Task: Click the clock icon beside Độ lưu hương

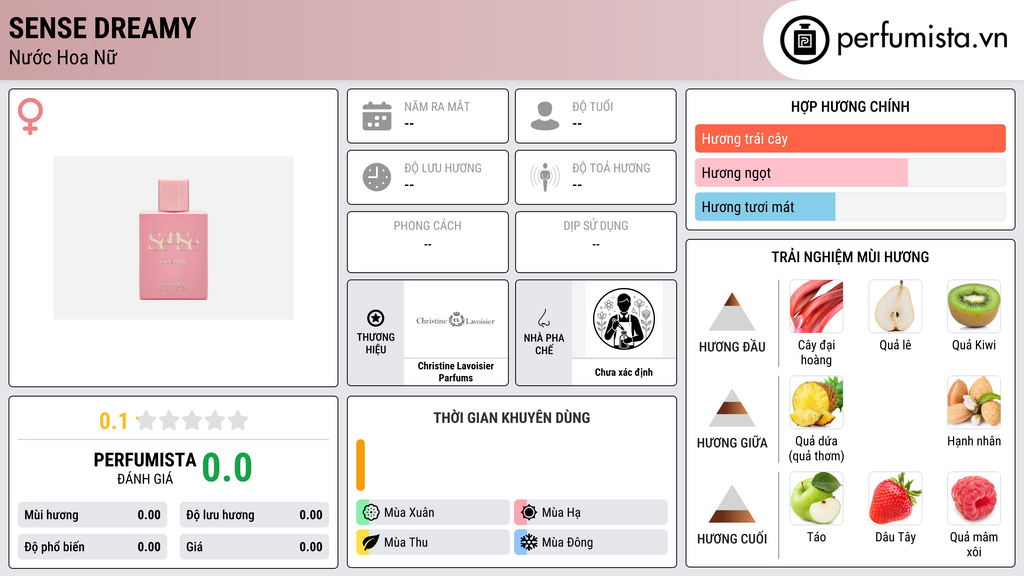Action: [x=377, y=176]
